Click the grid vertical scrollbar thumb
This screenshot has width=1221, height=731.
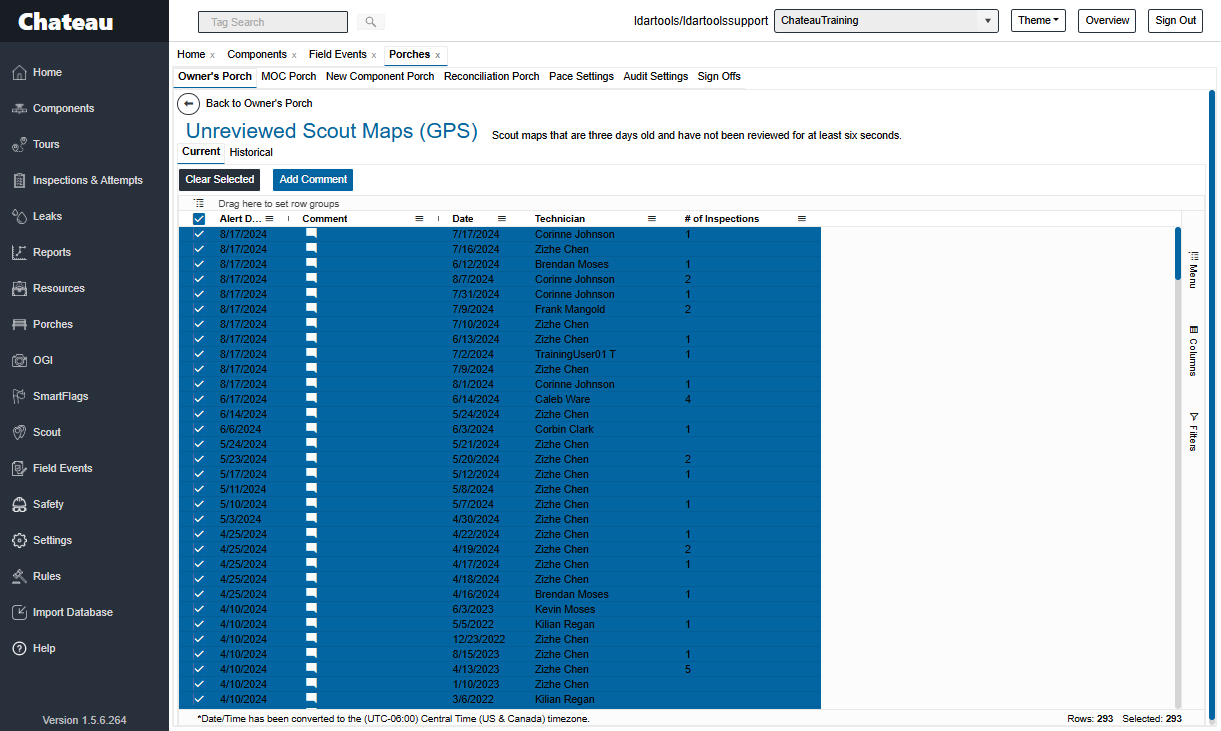click(x=1178, y=254)
